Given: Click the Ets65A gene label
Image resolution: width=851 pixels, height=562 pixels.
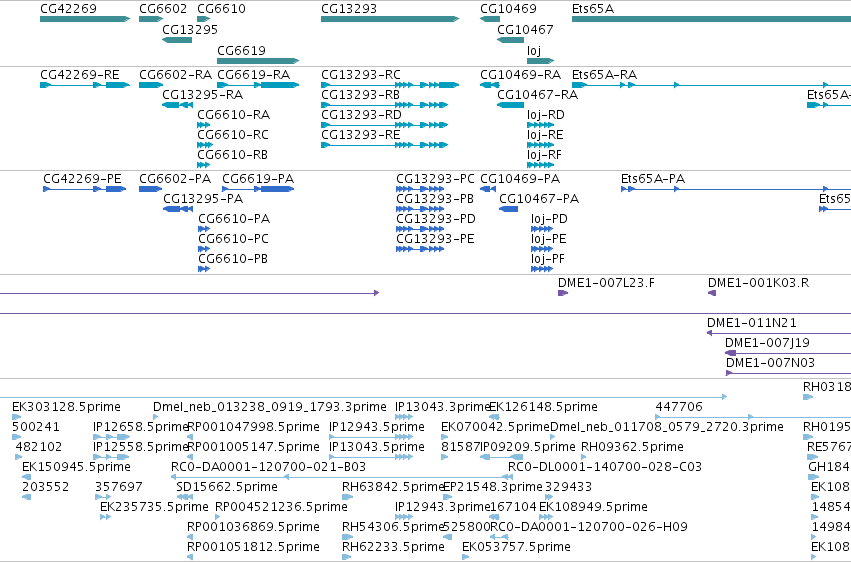Looking at the screenshot, I should (593, 9).
